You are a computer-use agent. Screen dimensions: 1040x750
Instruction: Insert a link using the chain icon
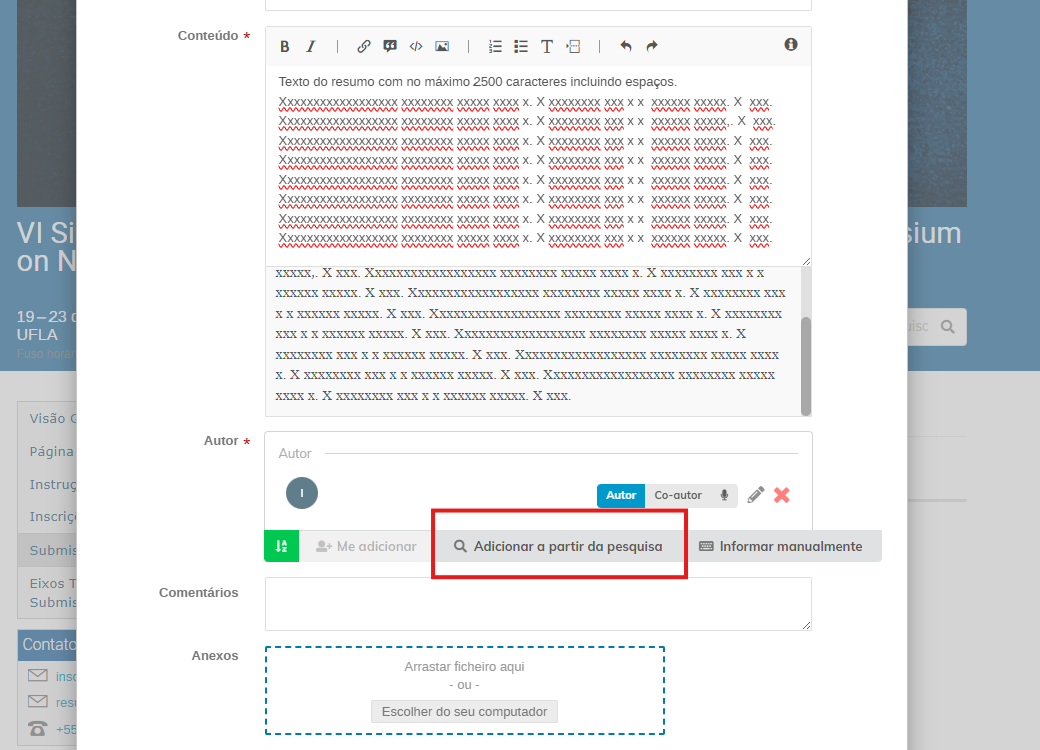[x=364, y=46]
